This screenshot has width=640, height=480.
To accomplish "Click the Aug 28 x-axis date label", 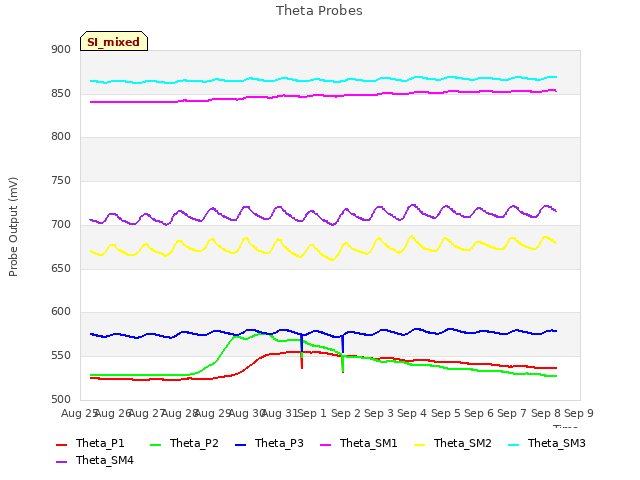I will (180, 413).
